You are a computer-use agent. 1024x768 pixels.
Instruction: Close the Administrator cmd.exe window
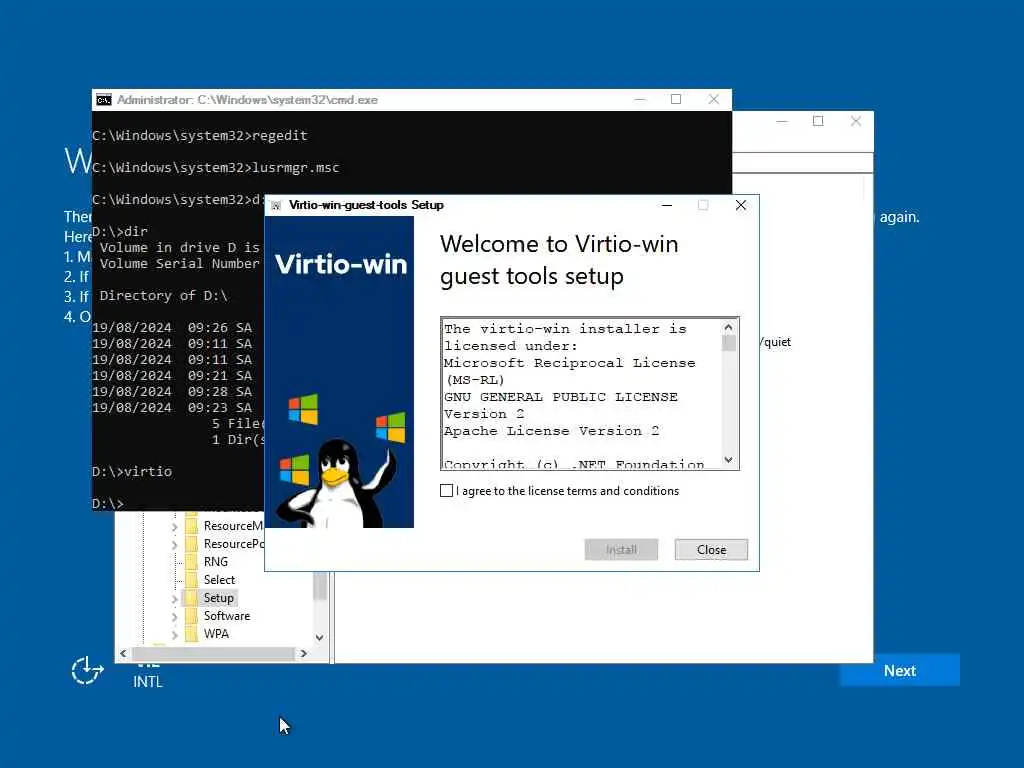[x=714, y=99]
